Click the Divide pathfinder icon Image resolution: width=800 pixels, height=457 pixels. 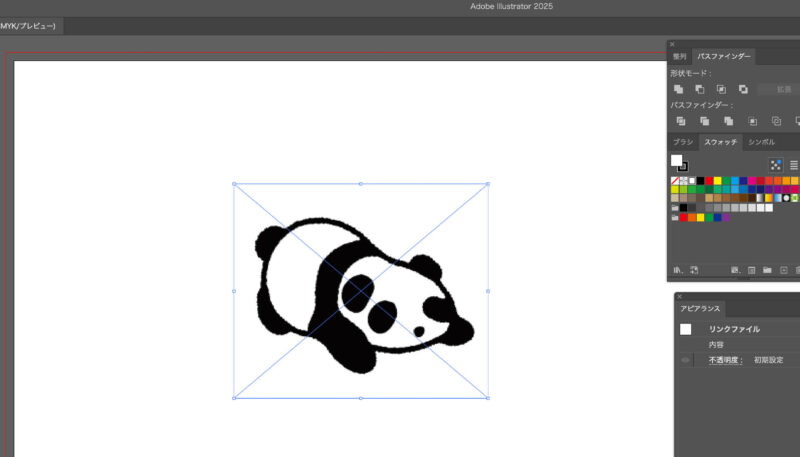click(679, 121)
